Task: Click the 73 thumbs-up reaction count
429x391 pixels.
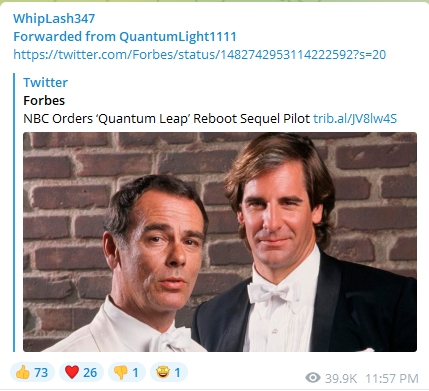Action: pyautogui.click(x=41, y=372)
